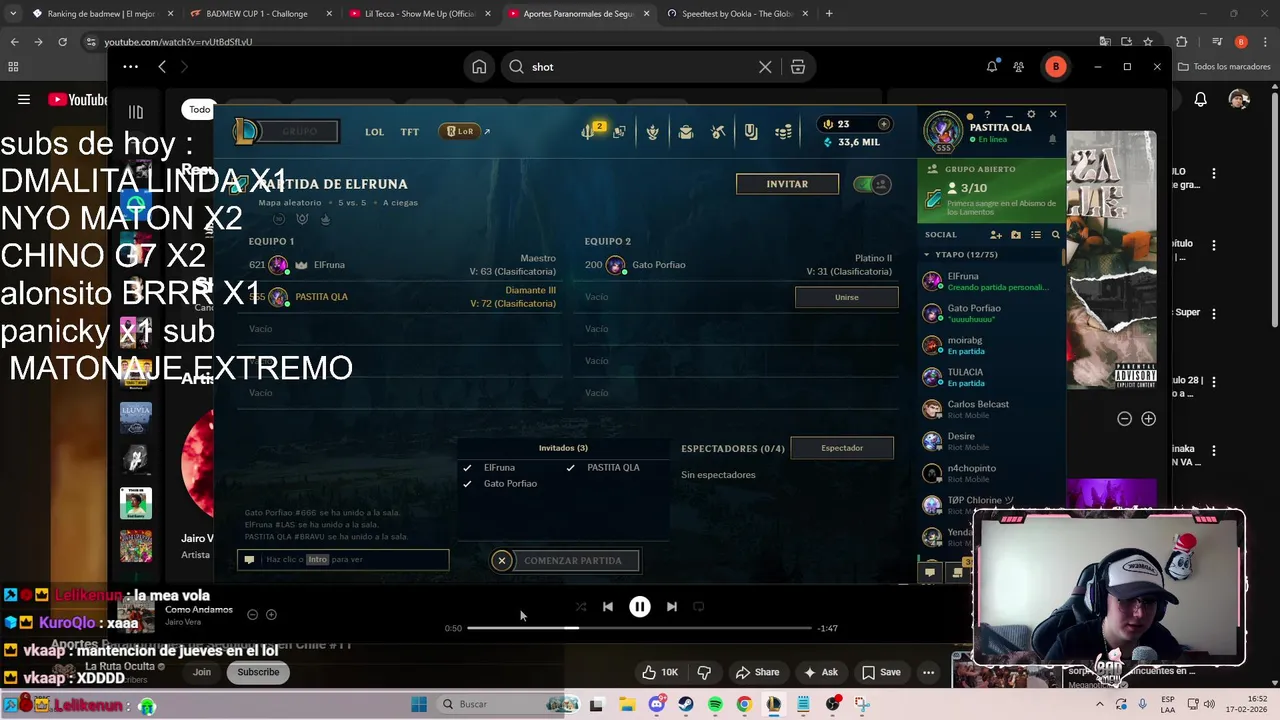Viewport: 1280px width, 720px height.
Task: Open League client help question mark
Action: pyautogui.click(x=987, y=114)
